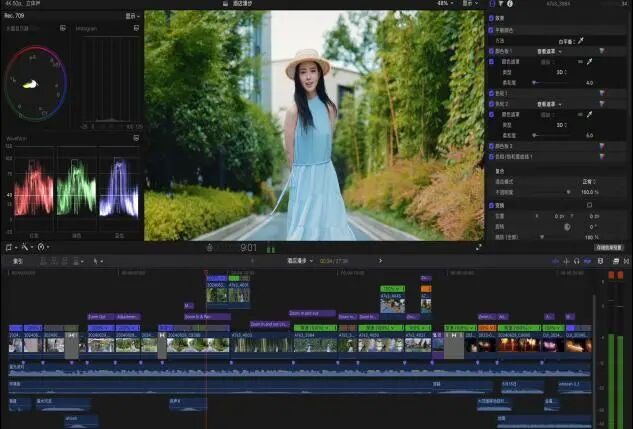Click the rotation dial control
Viewport: 633px width, 429px height.
[x=567, y=227]
